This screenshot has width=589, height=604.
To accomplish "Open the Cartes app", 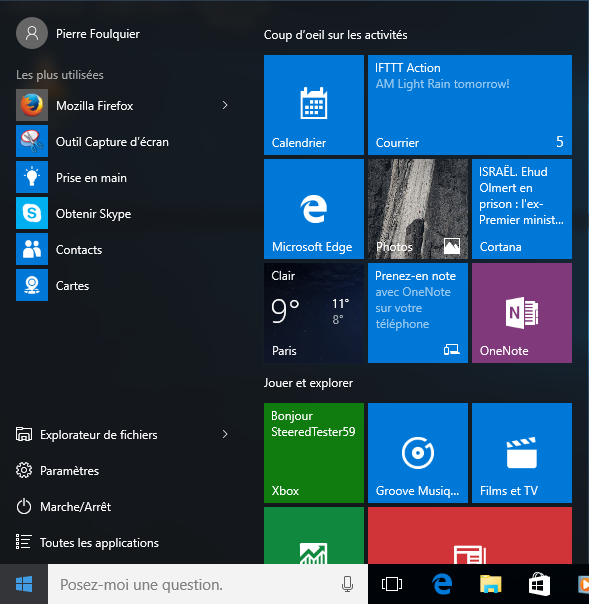I will [x=123, y=285].
